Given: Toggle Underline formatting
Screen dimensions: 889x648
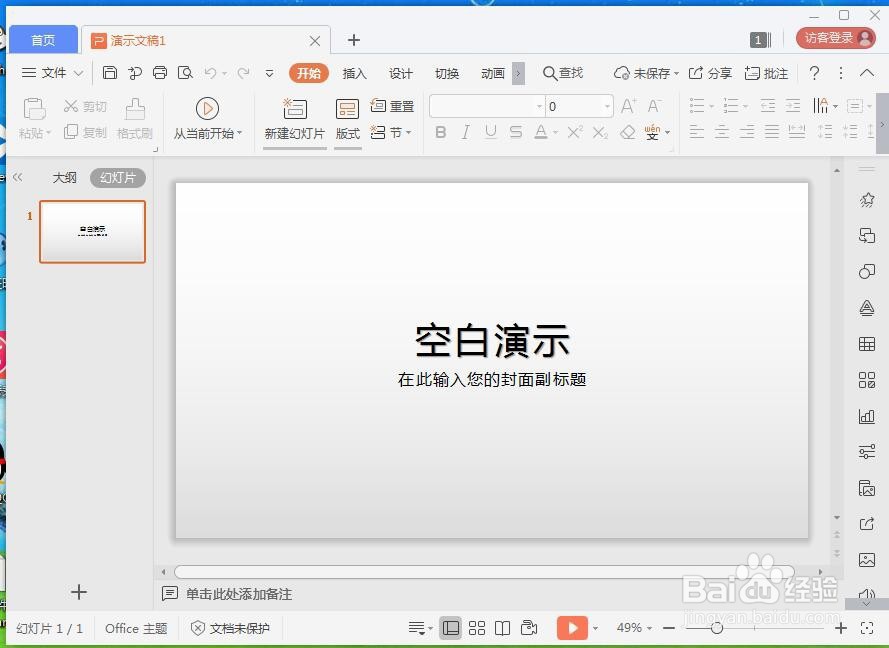Looking at the screenshot, I should point(491,133).
